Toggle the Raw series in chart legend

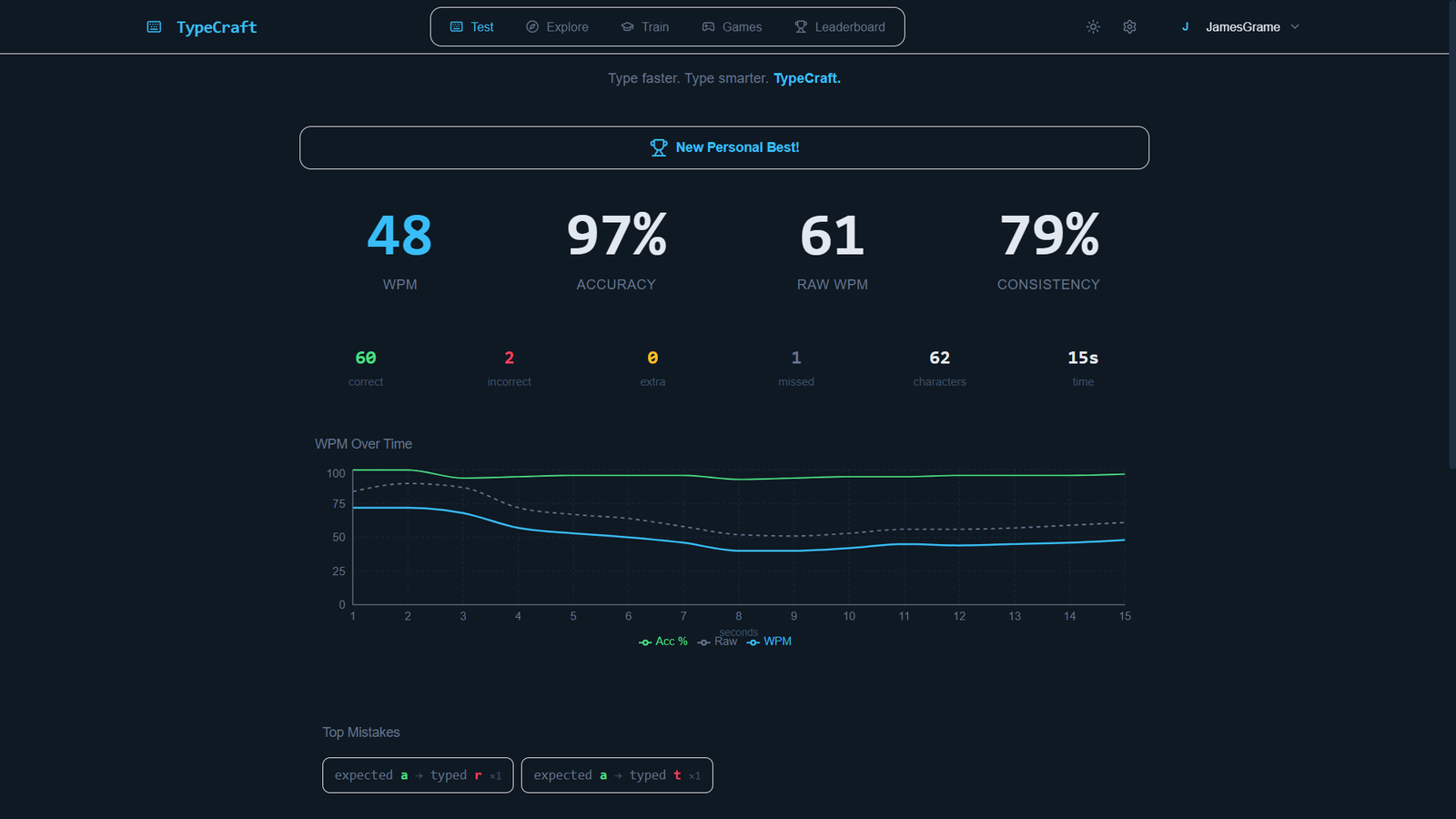718,642
